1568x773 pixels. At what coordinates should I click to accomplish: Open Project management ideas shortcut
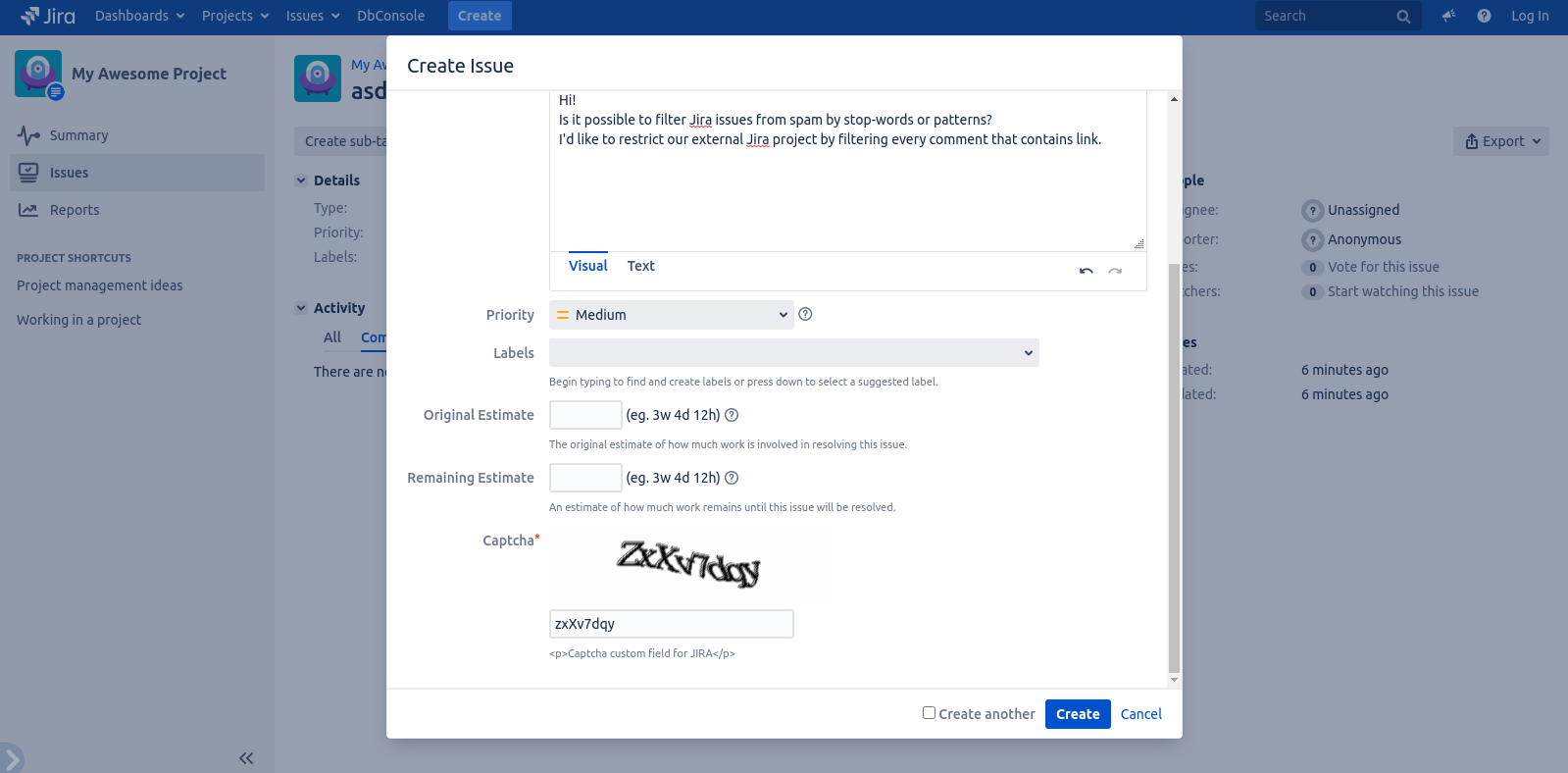click(100, 285)
